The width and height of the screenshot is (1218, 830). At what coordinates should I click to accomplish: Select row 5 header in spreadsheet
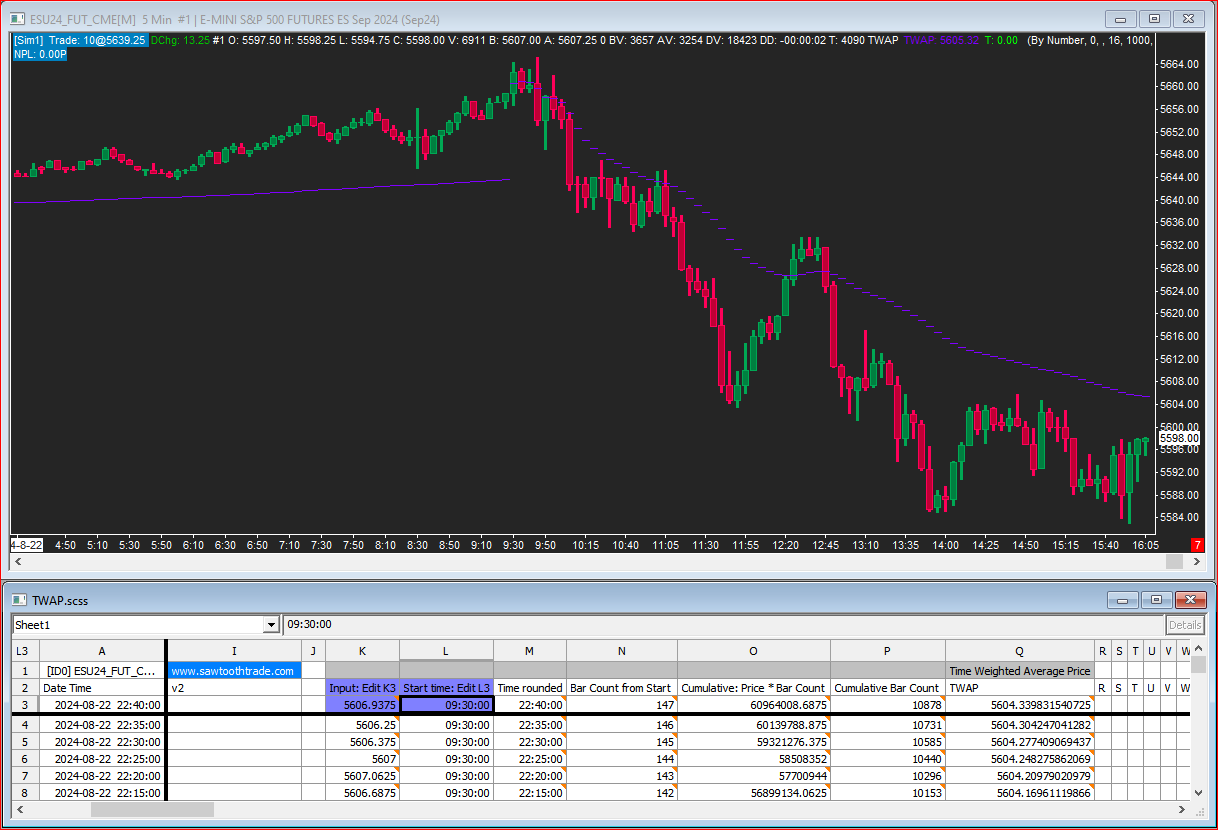23,742
